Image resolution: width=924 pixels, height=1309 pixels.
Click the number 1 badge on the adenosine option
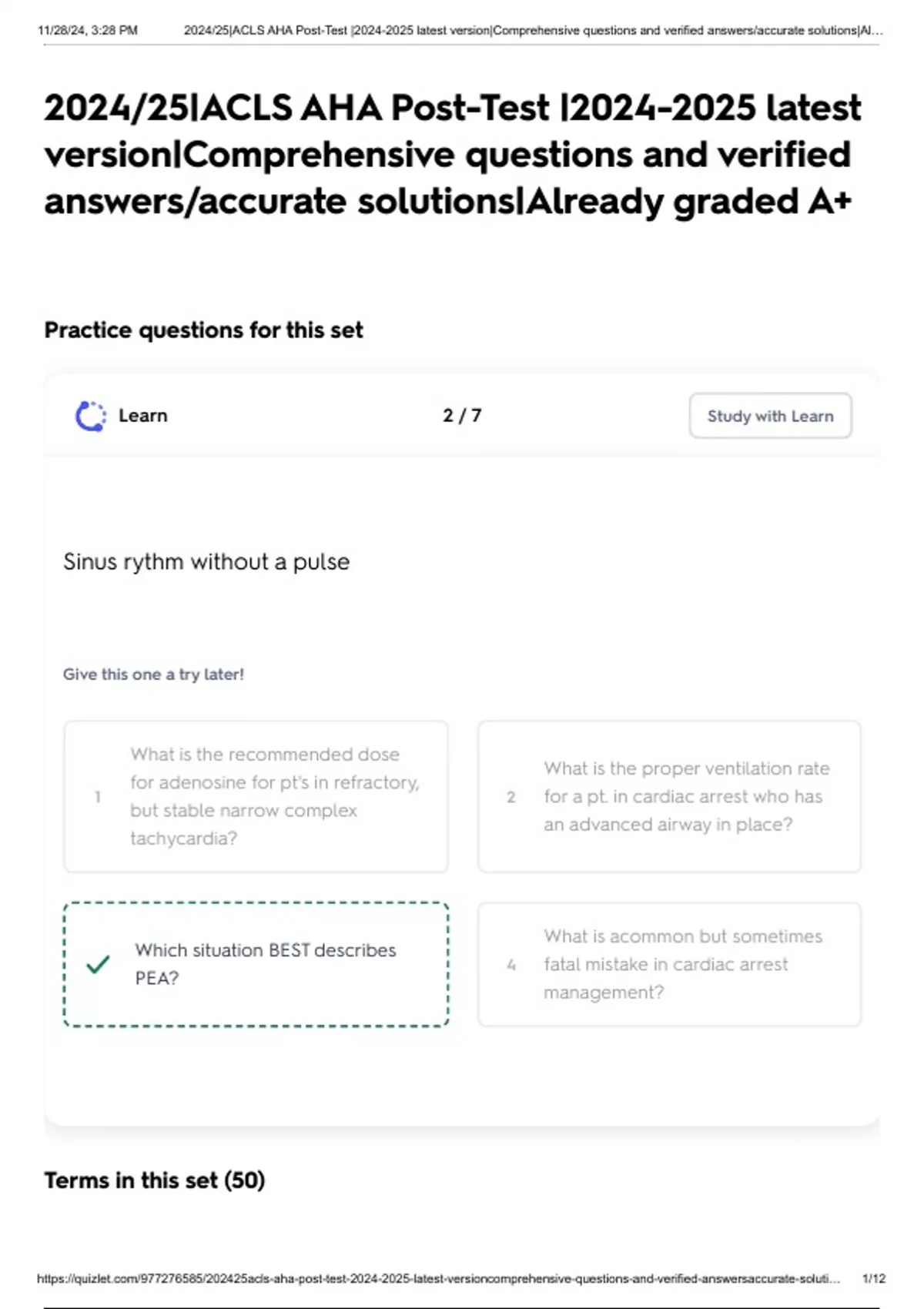(98, 797)
